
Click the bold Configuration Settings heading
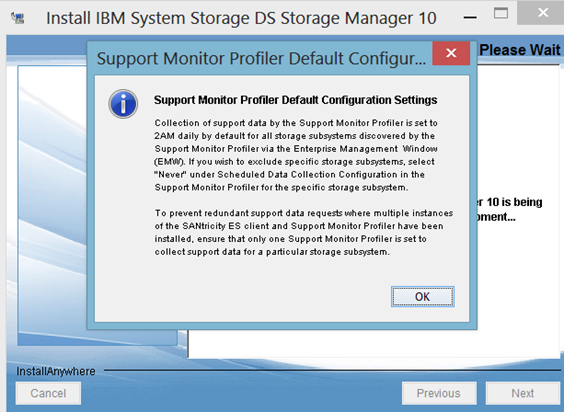click(x=296, y=100)
